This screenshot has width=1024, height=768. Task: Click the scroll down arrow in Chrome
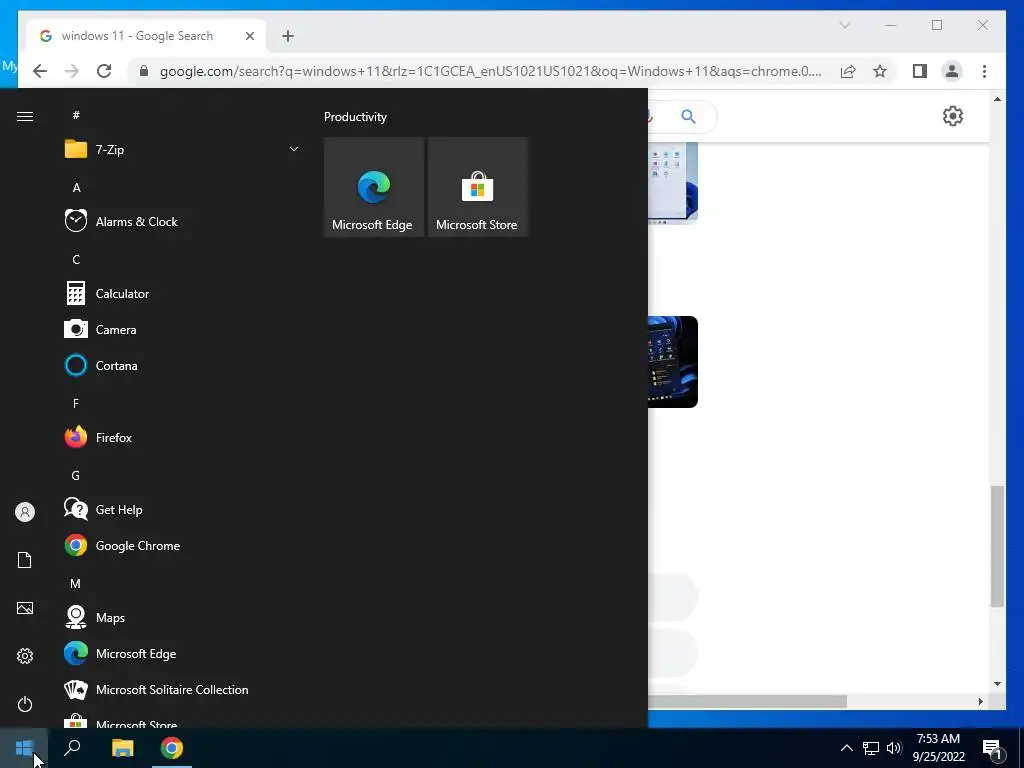(997, 684)
